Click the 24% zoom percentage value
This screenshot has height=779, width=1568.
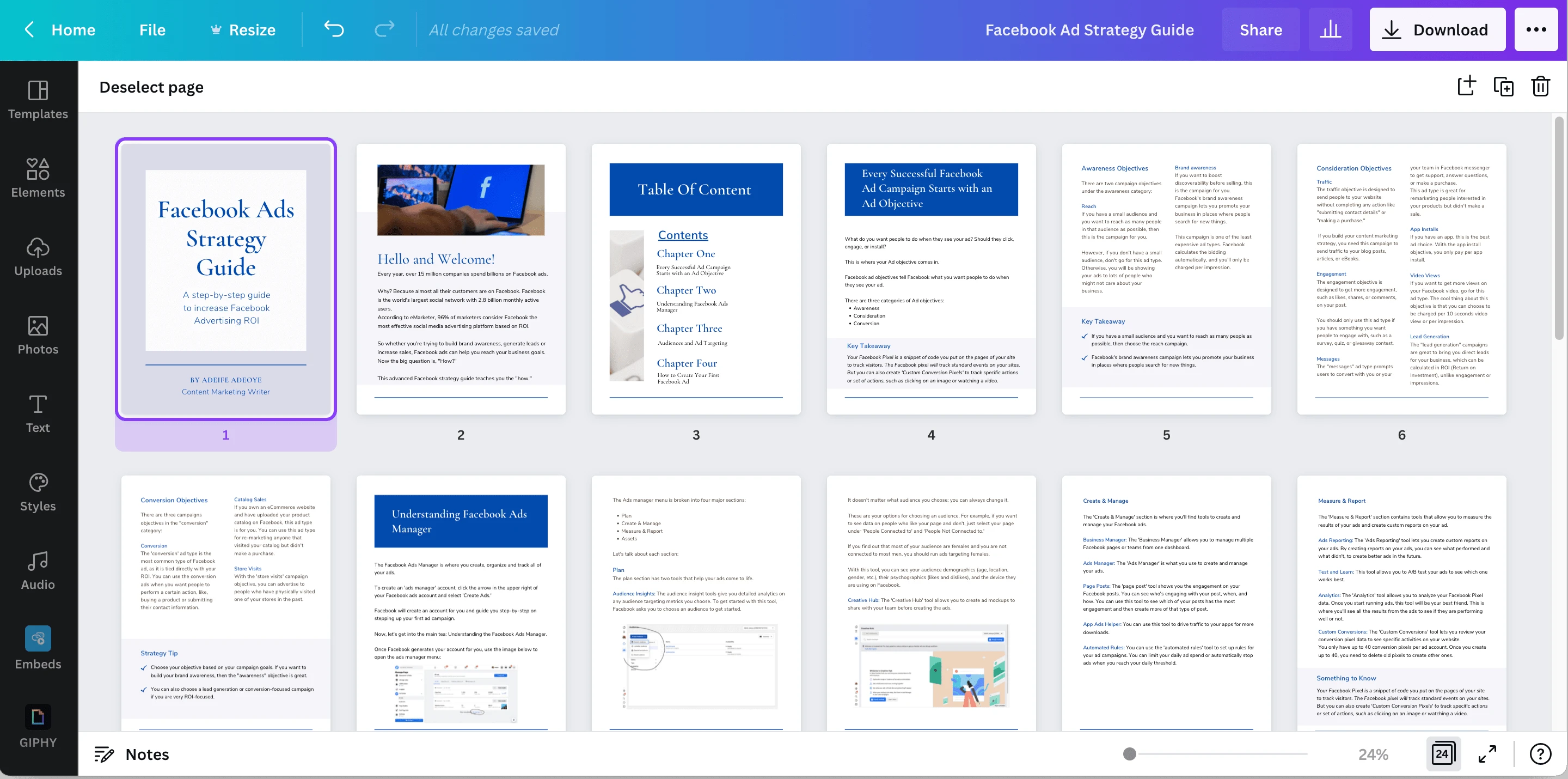pyautogui.click(x=1373, y=754)
